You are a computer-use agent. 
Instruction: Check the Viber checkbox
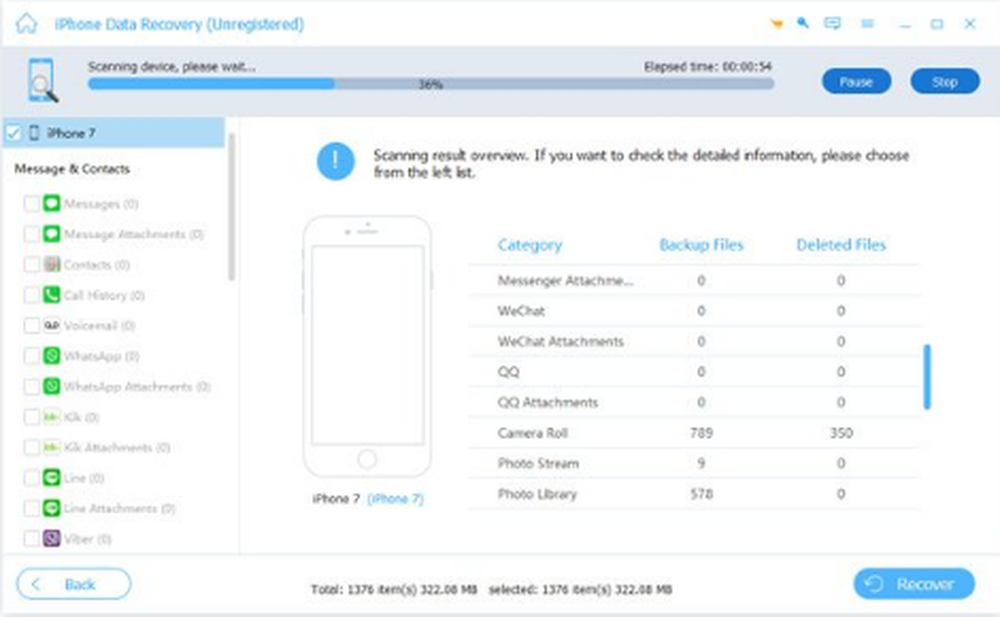31,539
